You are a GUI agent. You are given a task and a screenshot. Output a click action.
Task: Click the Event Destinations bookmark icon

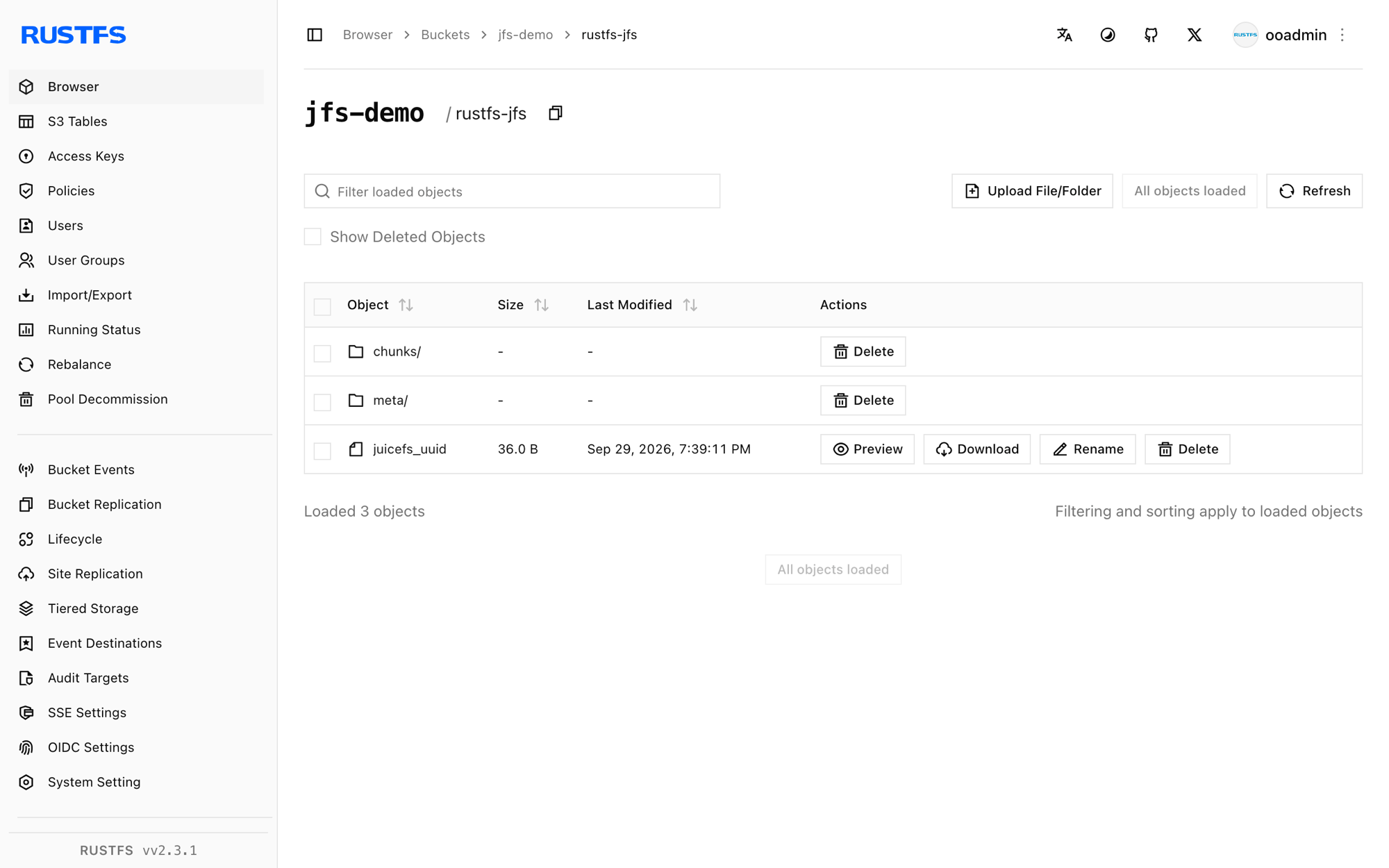pos(26,644)
